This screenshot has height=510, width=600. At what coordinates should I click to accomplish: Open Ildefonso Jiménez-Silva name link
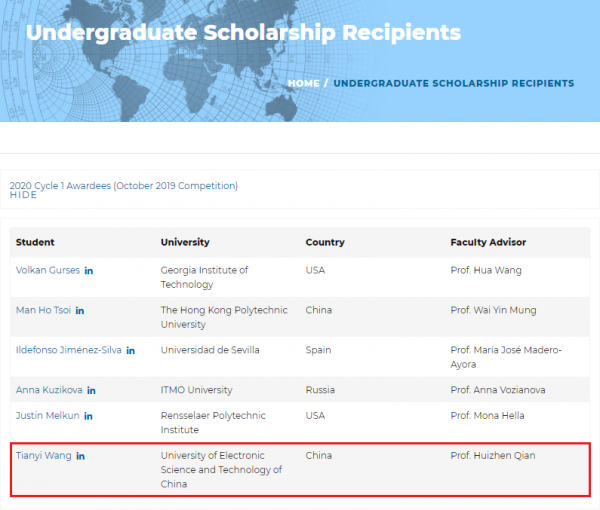click(68, 351)
